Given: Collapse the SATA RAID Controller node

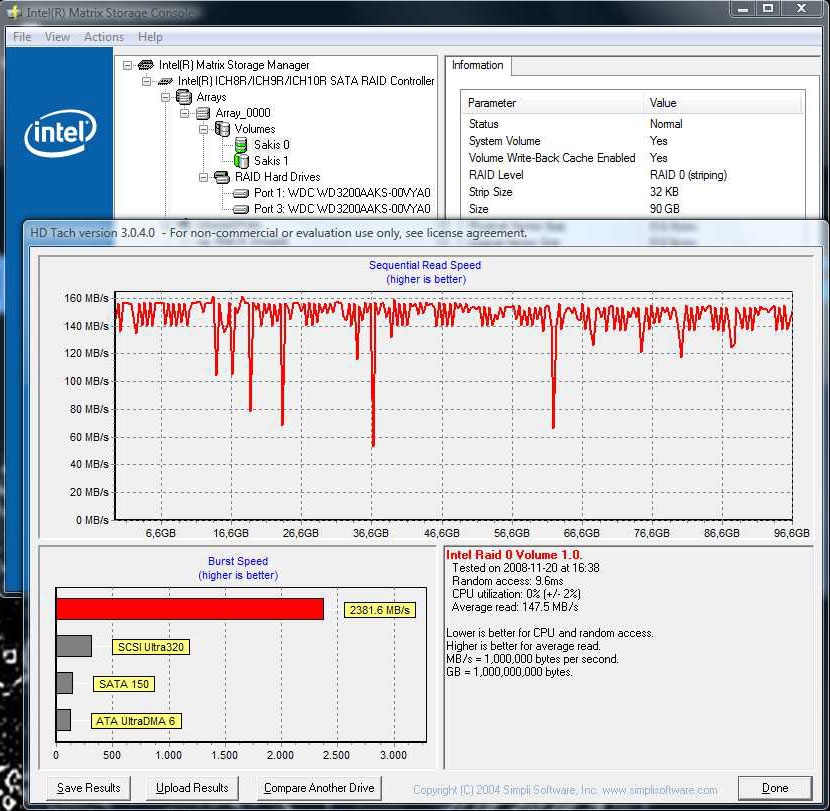Looking at the screenshot, I should pyautogui.click(x=147, y=81).
